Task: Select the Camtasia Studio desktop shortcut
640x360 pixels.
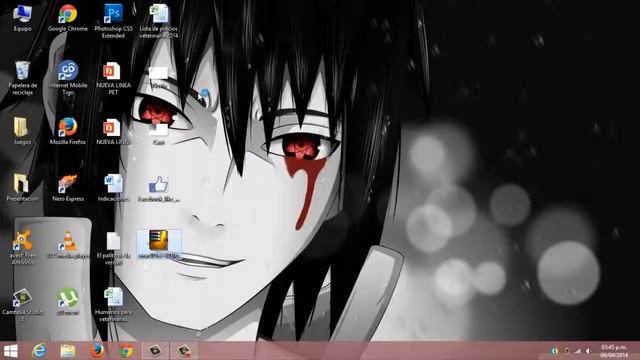Action: pyautogui.click(x=22, y=304)
